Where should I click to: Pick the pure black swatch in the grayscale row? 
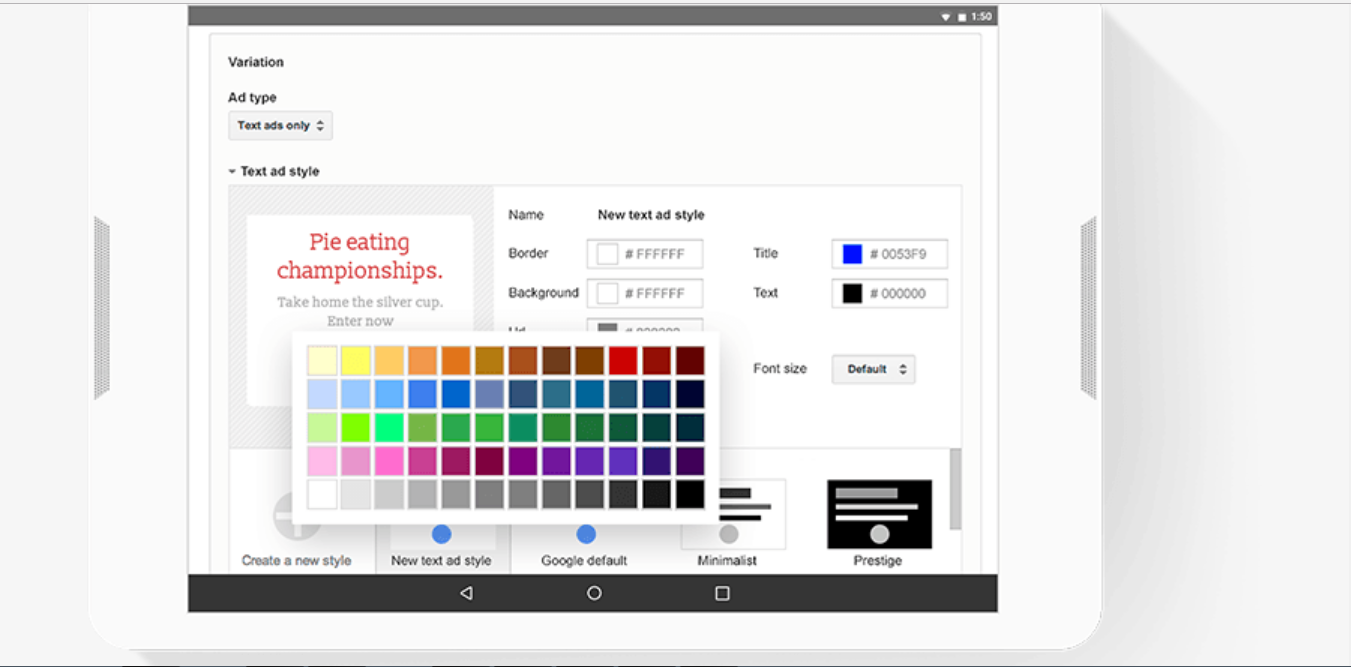click(x=690, y=494)
